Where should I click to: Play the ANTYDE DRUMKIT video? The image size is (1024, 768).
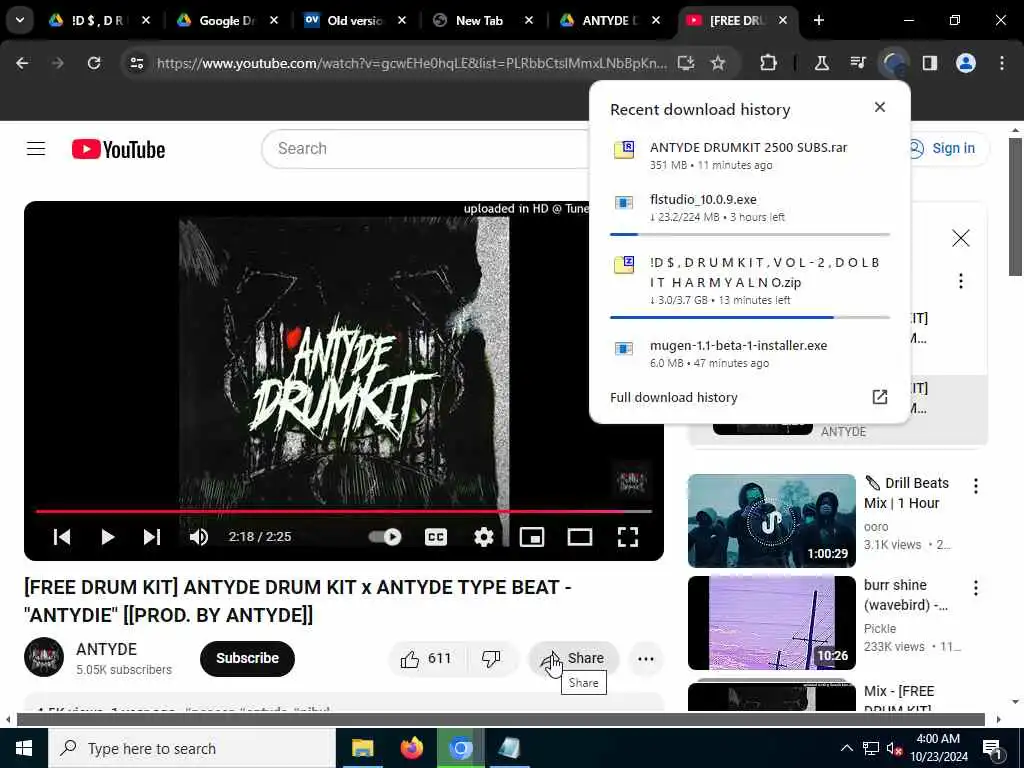pyautogui.click(x=108, y=537)
